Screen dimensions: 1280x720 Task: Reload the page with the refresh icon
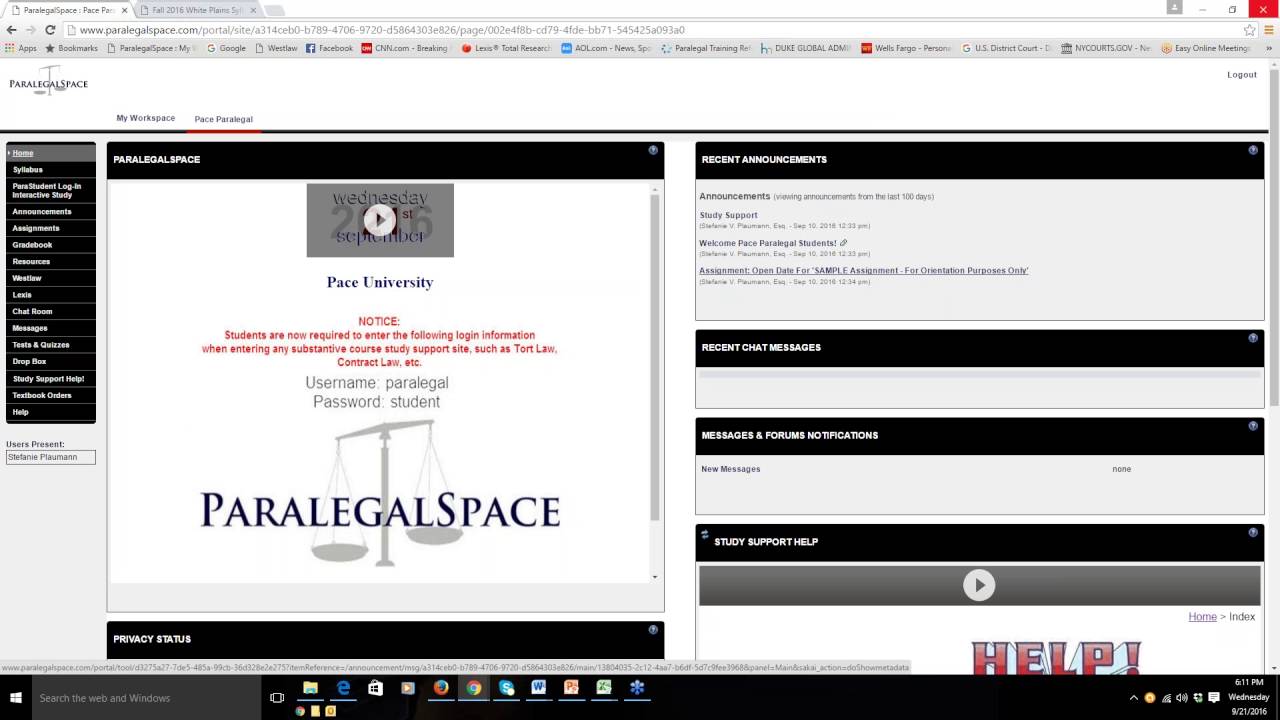(x=50, y=30)
